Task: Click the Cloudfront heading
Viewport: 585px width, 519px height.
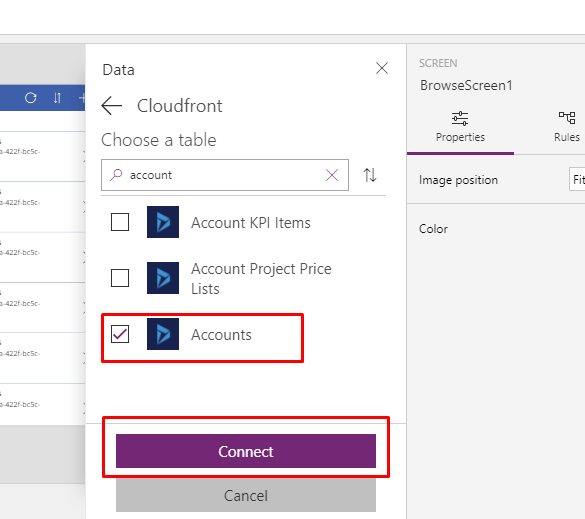Action: [x=180, y=106]
